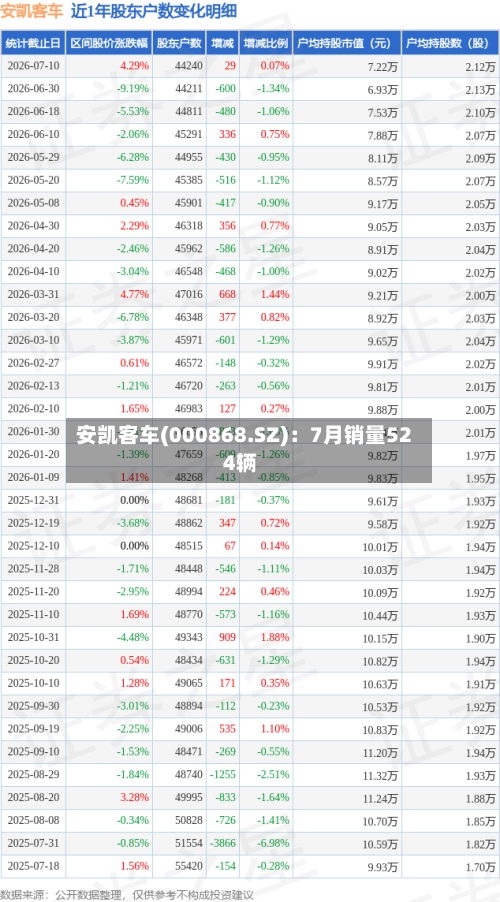The width and height of the screenshot is (500, 902).
Task: Click the date cell 2025-10-20
Action: [x=33, y=660]
